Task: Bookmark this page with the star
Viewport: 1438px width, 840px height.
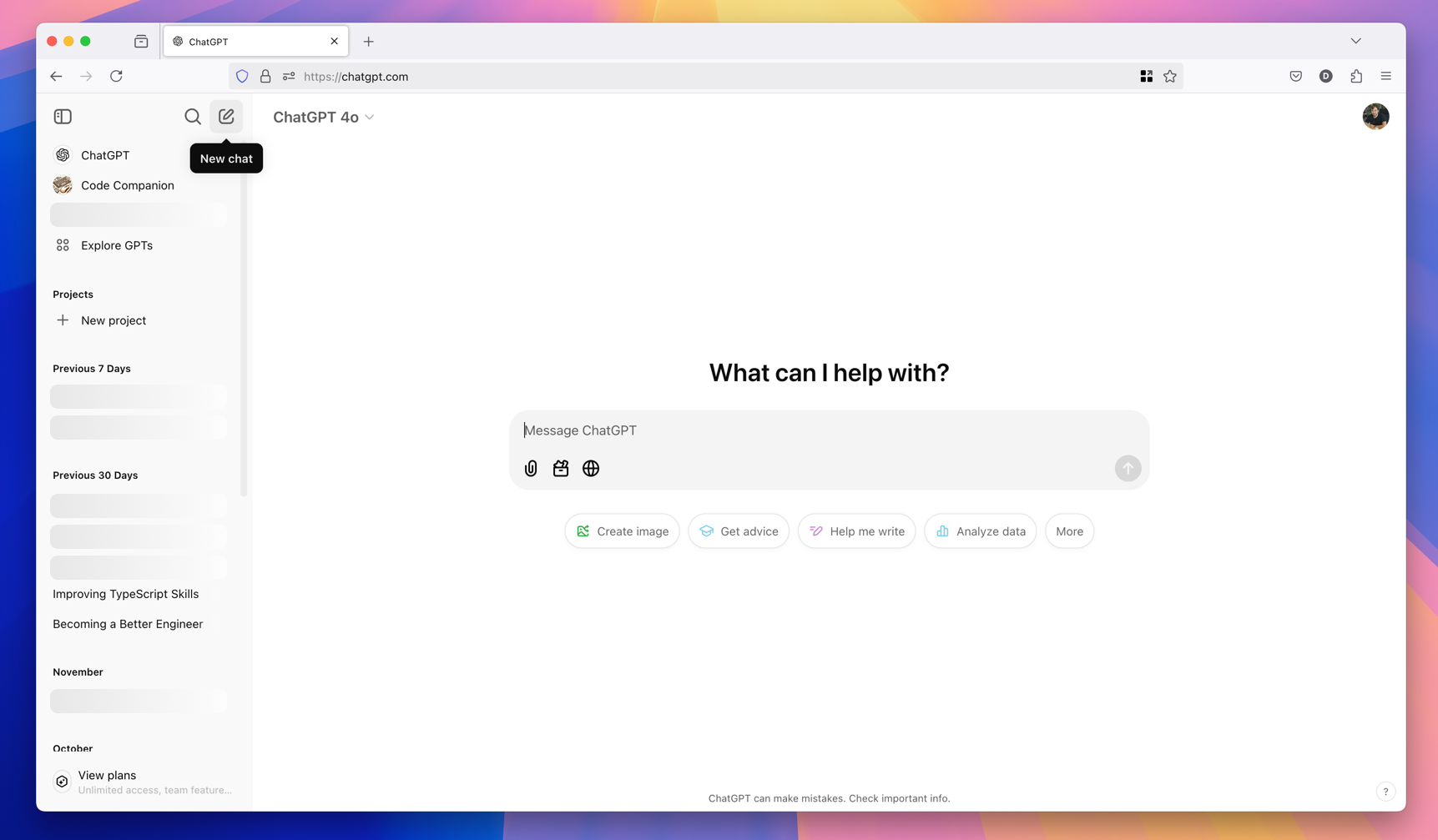Action: point(1170,77)
